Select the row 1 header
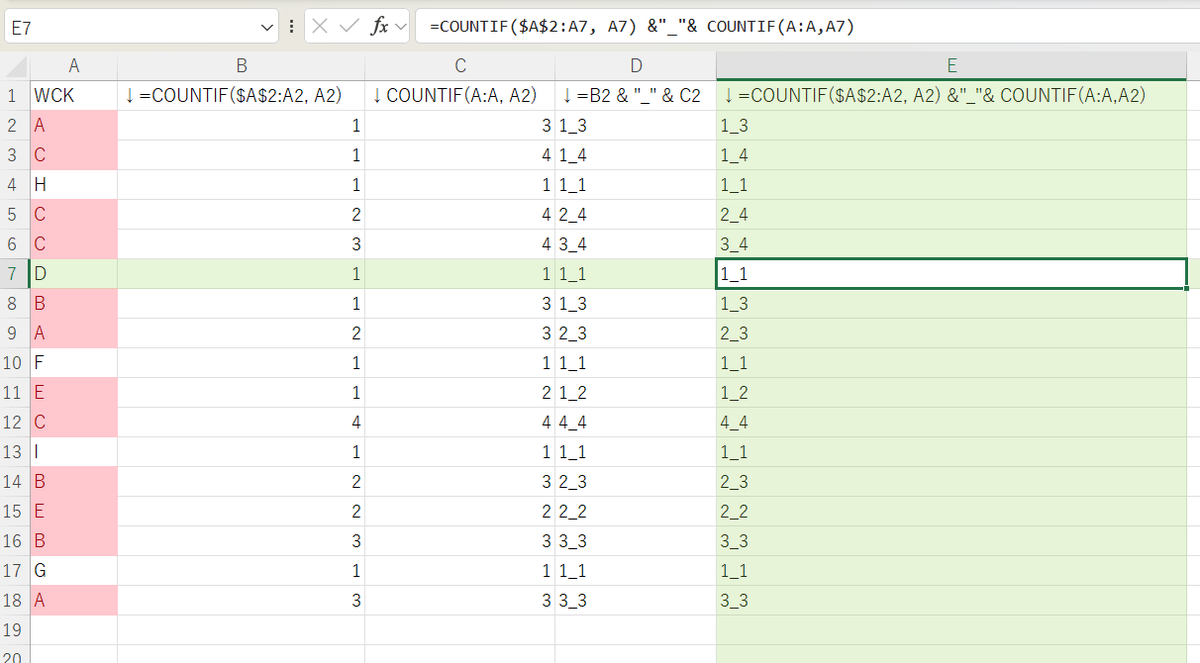 16,96
